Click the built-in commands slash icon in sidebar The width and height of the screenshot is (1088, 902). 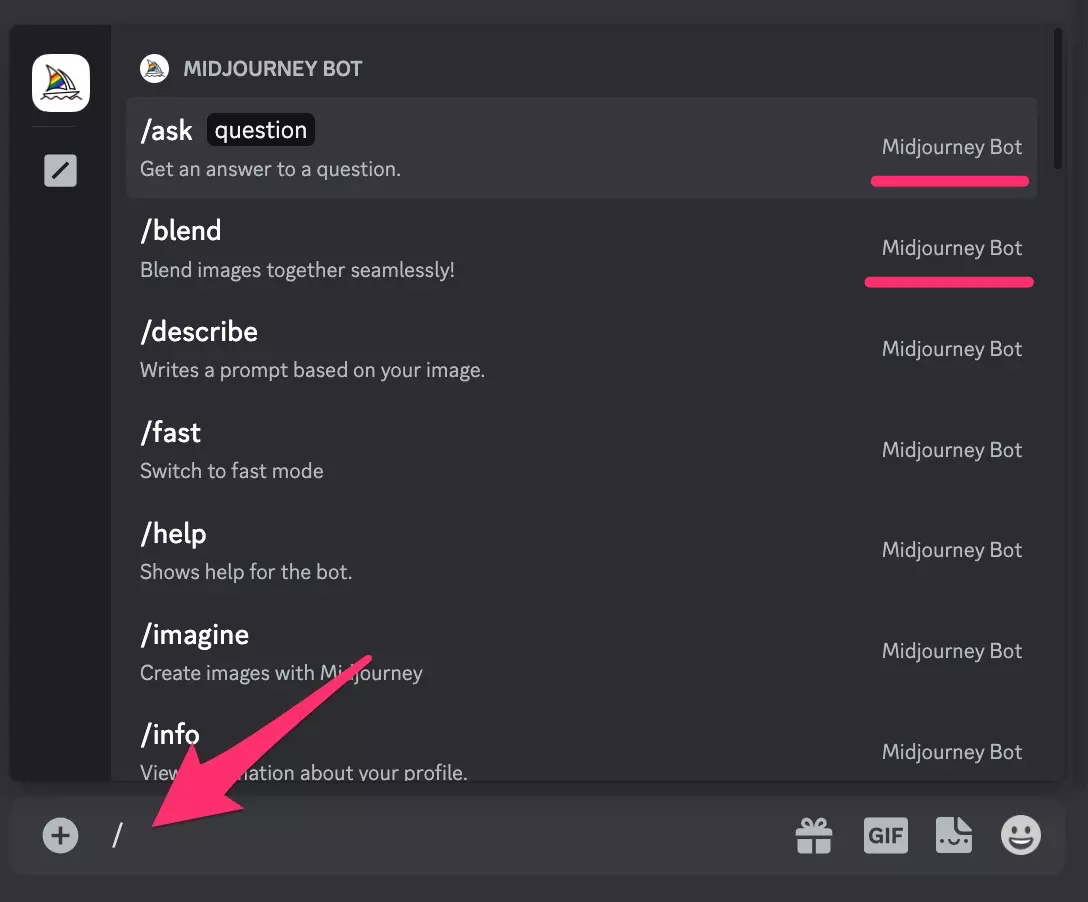(x=60, y=170)
